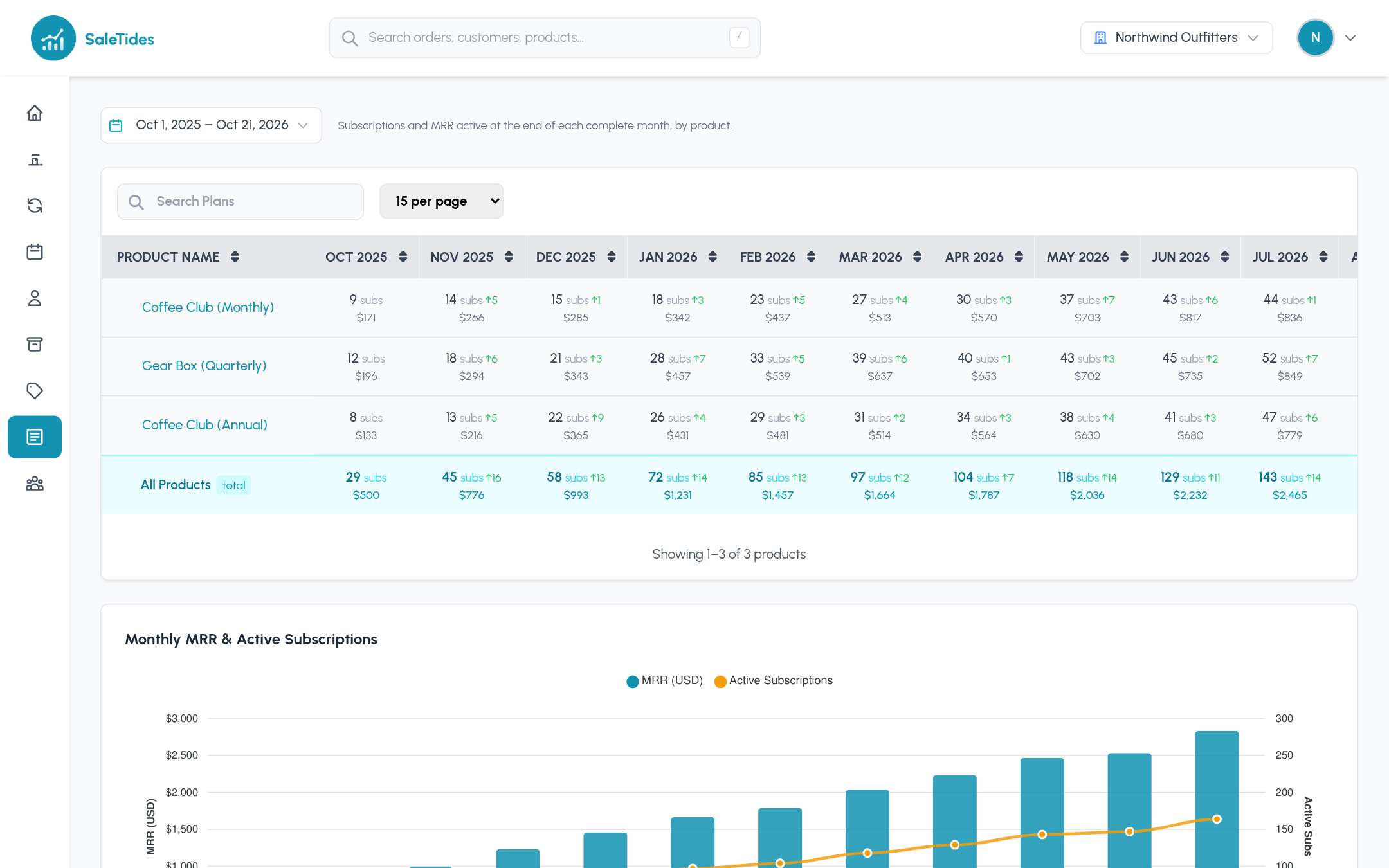Expand the account menu chevron
Viewport: 1389px width, 868px height.
point(1350,38)
